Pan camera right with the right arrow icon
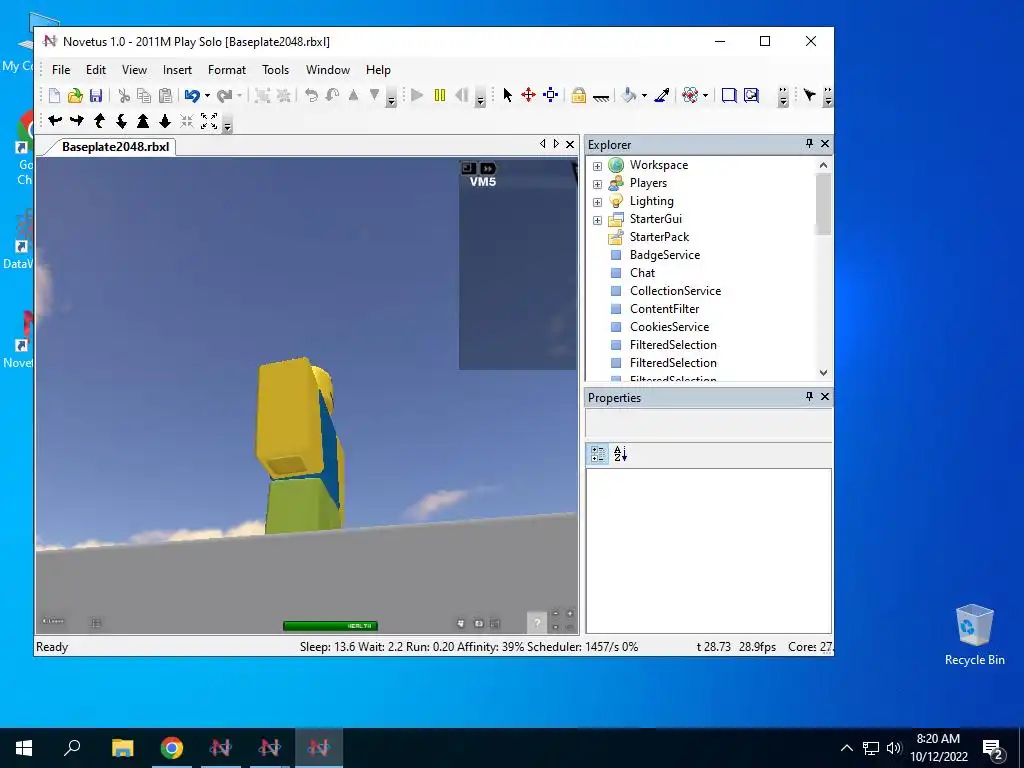 pos(77,121)
